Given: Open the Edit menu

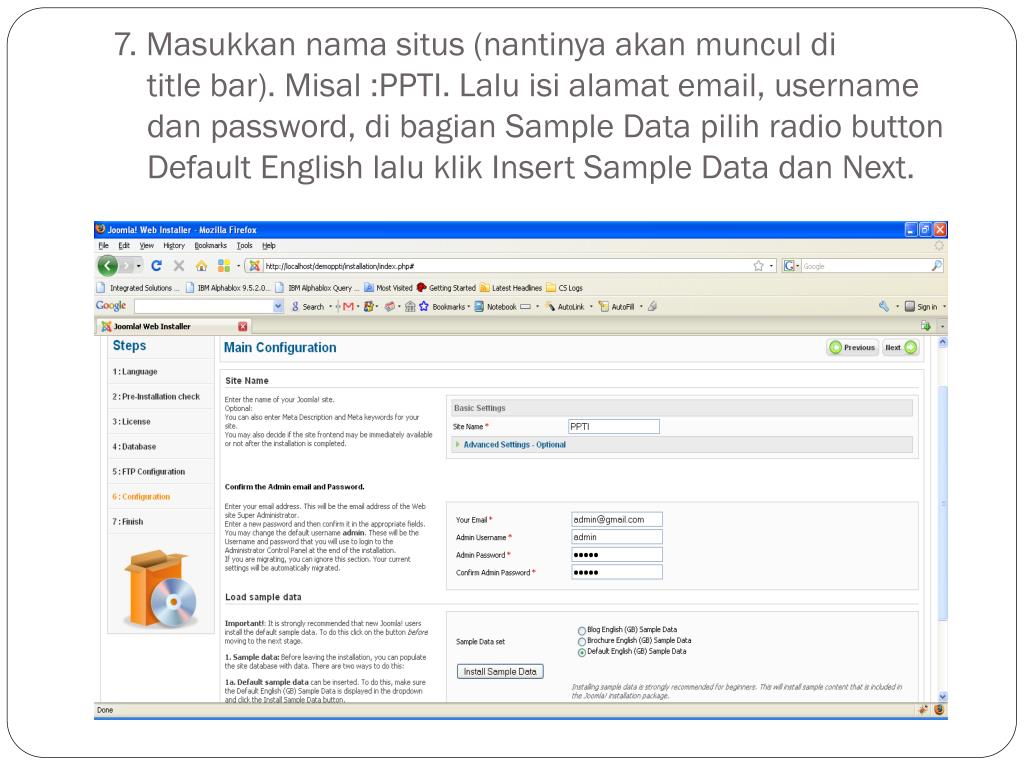Looking at the screenshot, I should click(x=124, y=246).
